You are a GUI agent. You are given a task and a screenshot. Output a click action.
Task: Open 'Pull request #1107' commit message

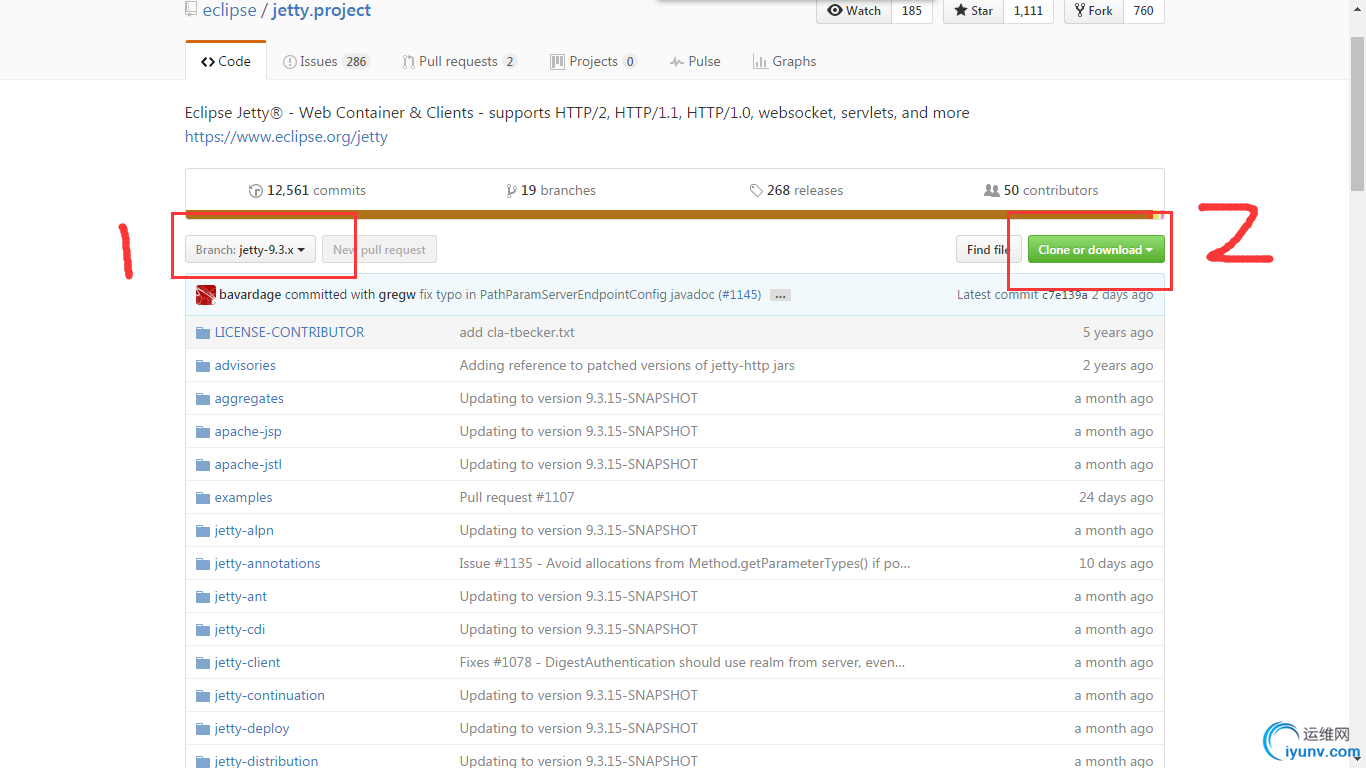pos(517,498)
